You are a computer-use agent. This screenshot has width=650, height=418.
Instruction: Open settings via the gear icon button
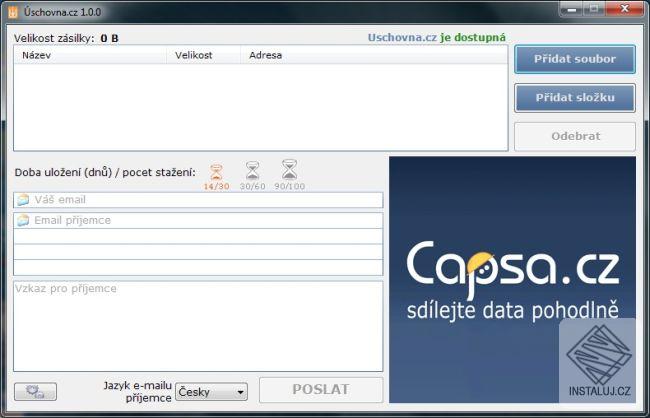tap(35, 391)
